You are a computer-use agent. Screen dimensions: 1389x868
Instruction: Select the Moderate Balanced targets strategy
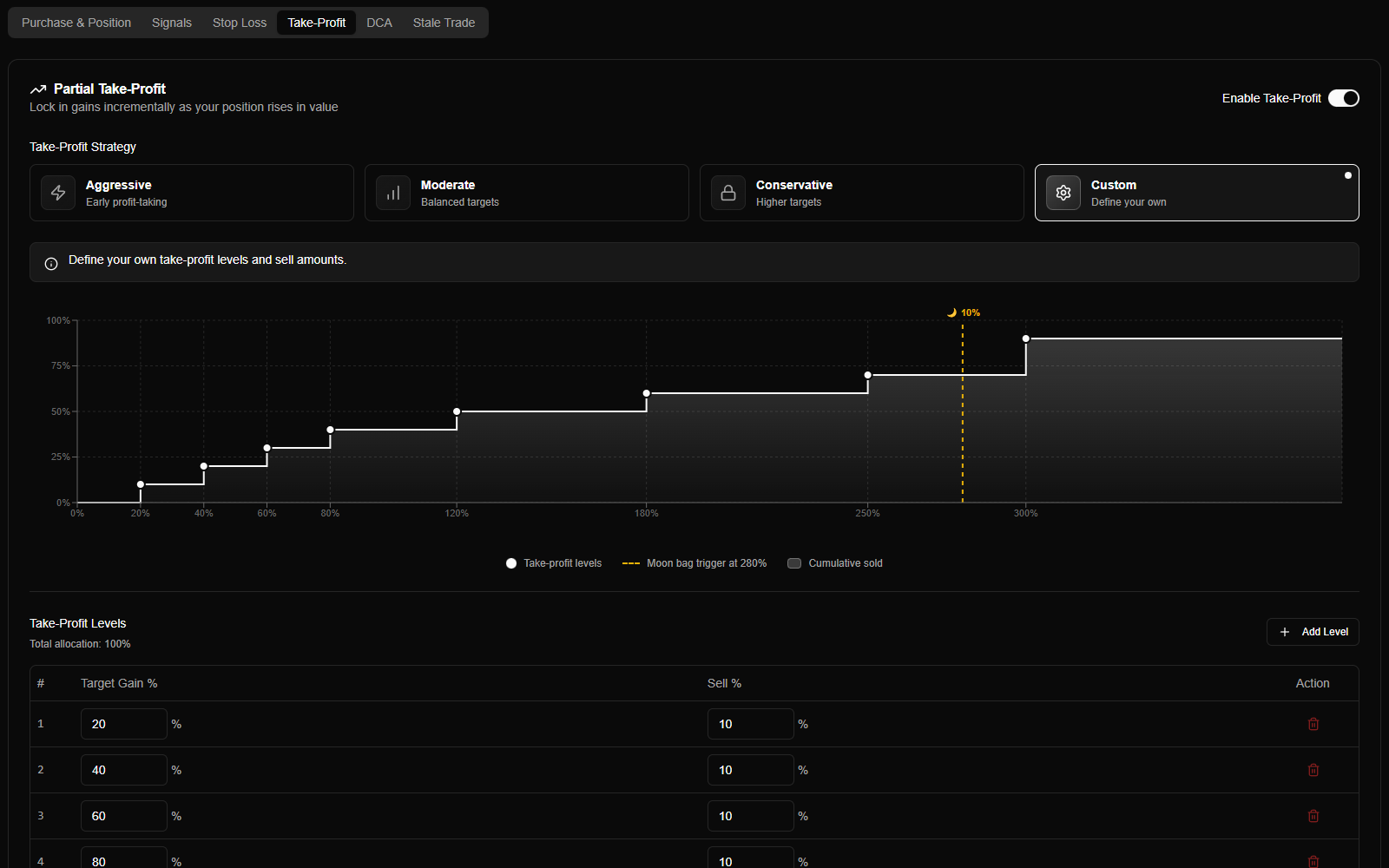coord(526,193)
